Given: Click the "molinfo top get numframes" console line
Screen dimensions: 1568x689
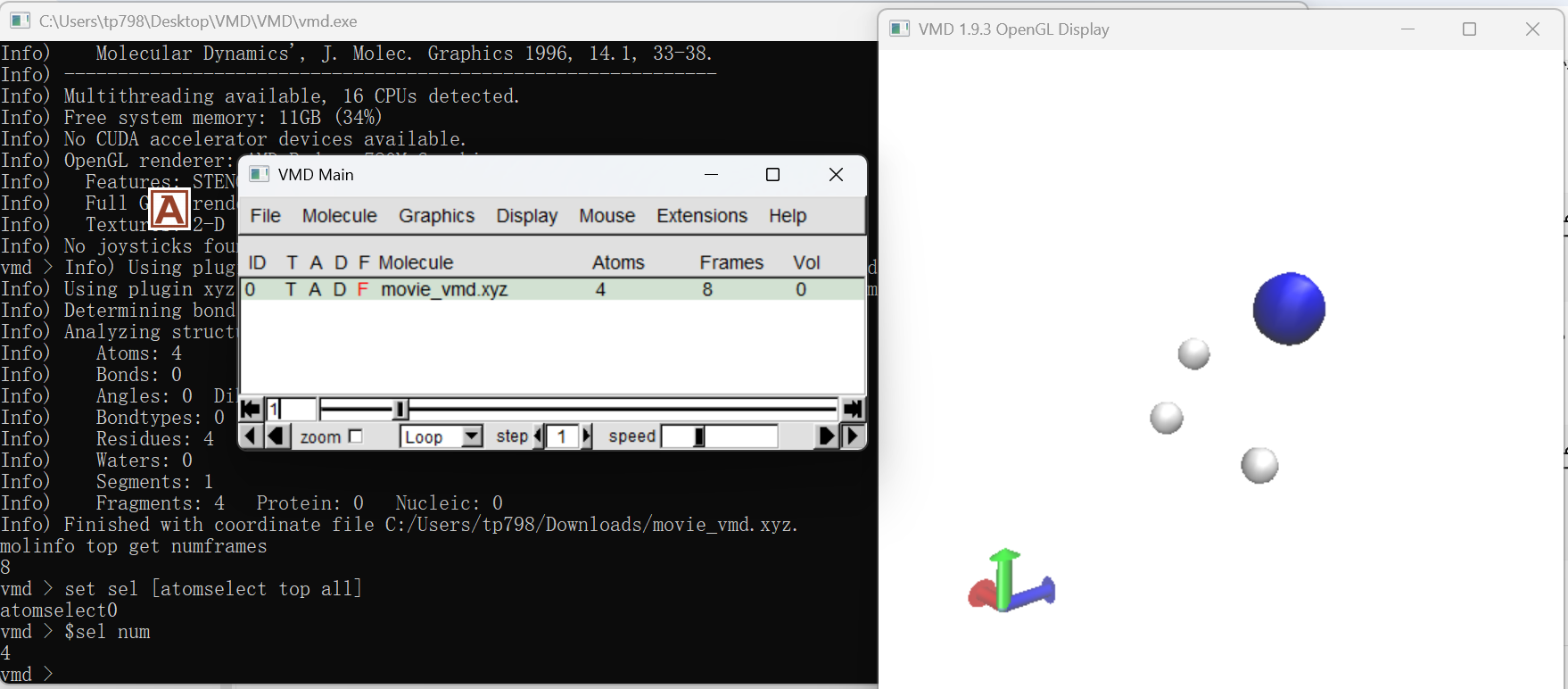Looking at the screenshot, I should coord(134,546).
